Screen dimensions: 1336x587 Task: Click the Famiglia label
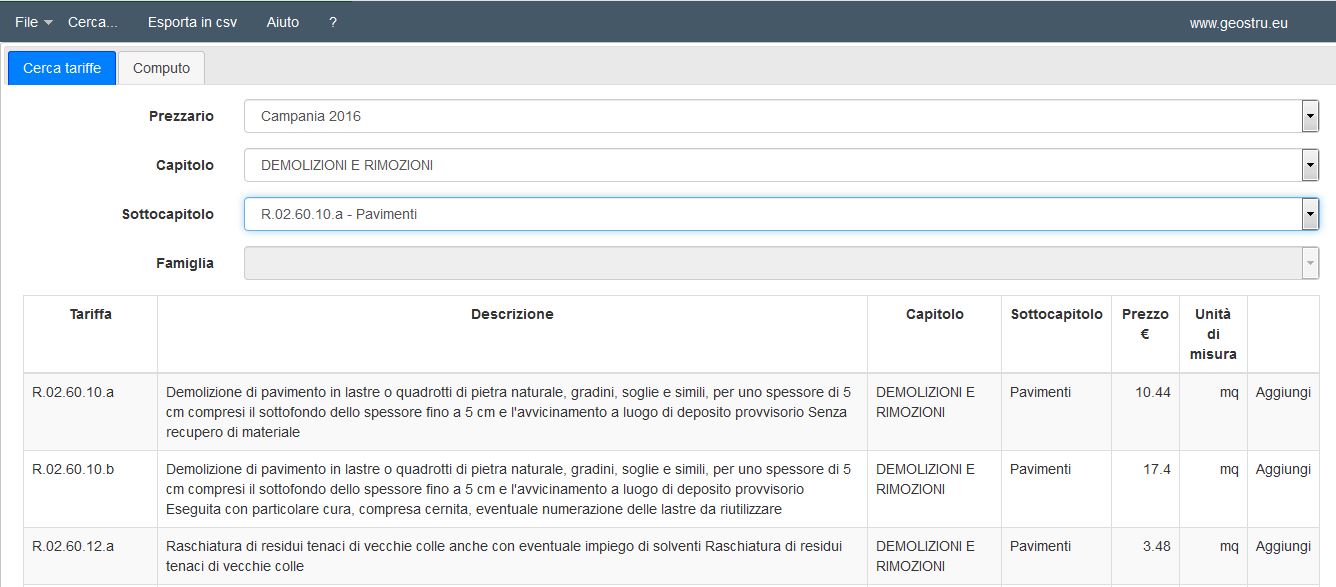(185, 263)
